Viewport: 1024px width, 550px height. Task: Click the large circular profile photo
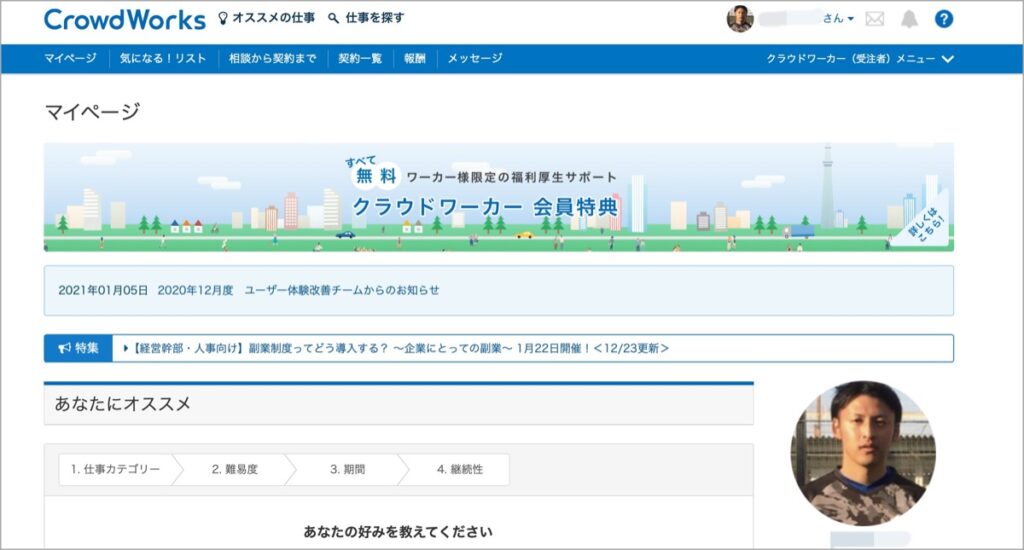[x=863, y=453]
